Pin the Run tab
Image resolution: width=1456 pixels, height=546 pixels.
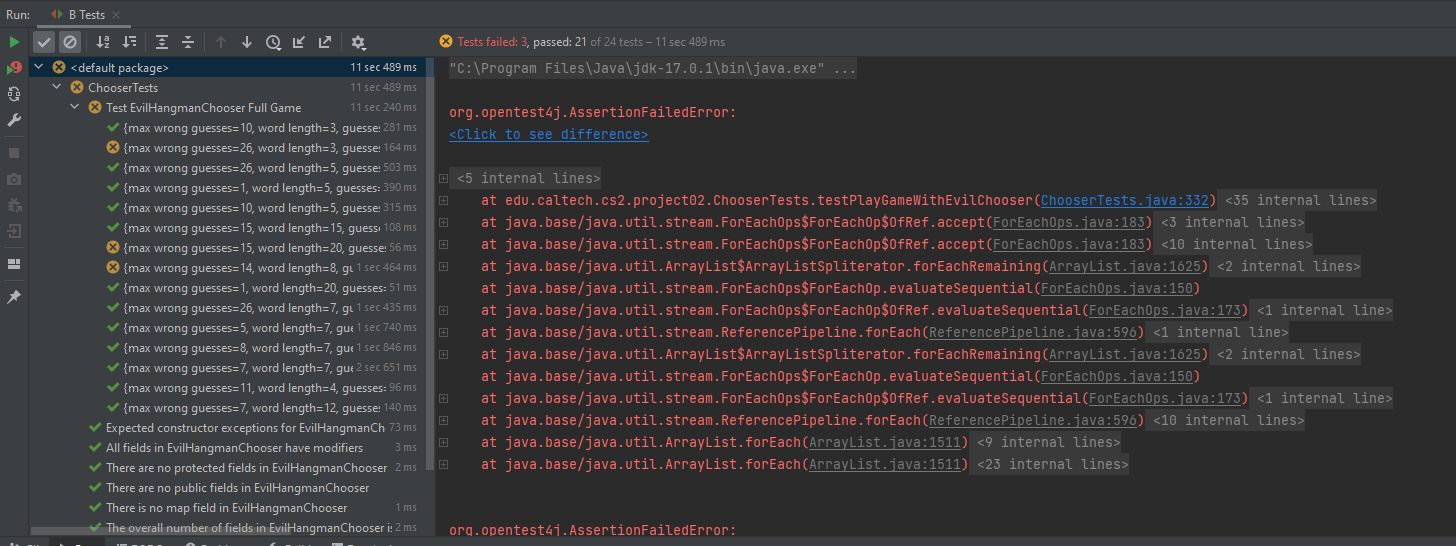14,298
